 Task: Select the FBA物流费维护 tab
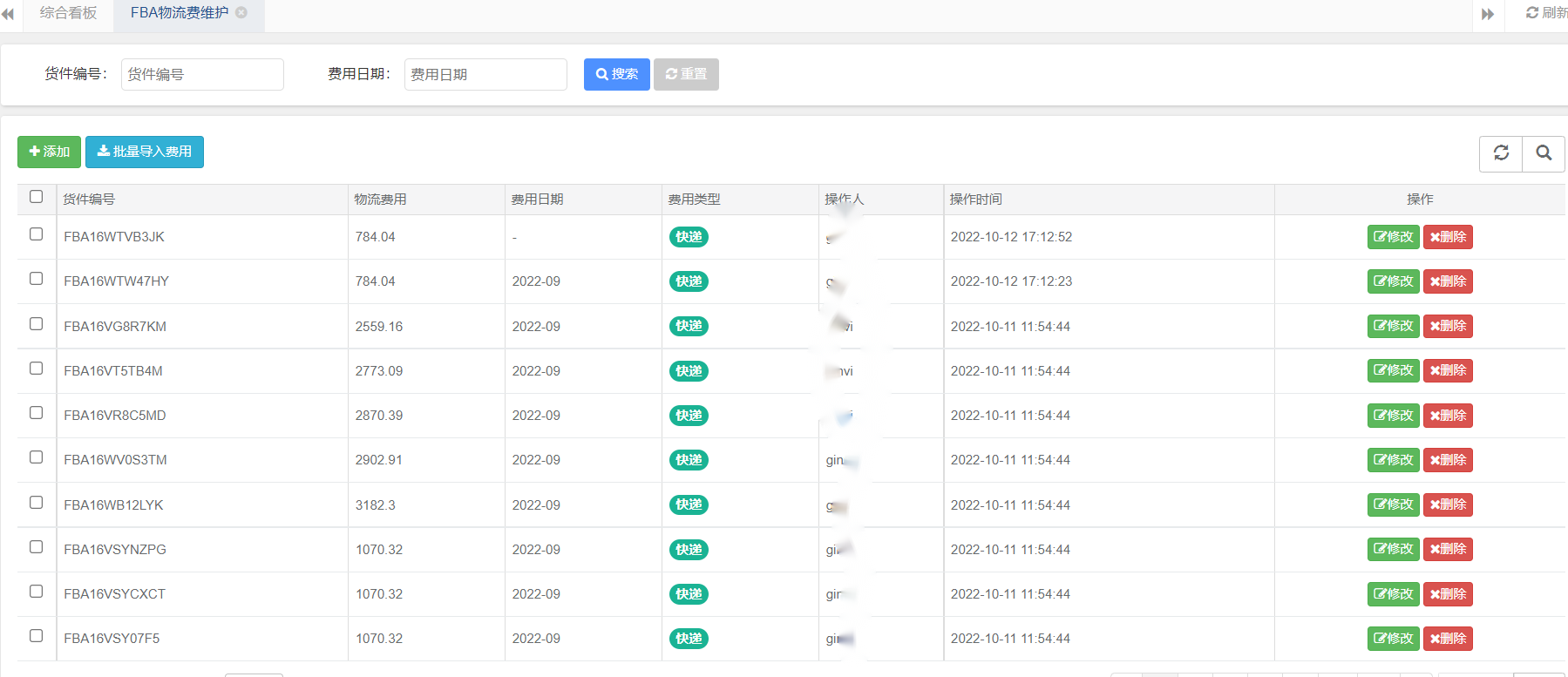point(179,13)
